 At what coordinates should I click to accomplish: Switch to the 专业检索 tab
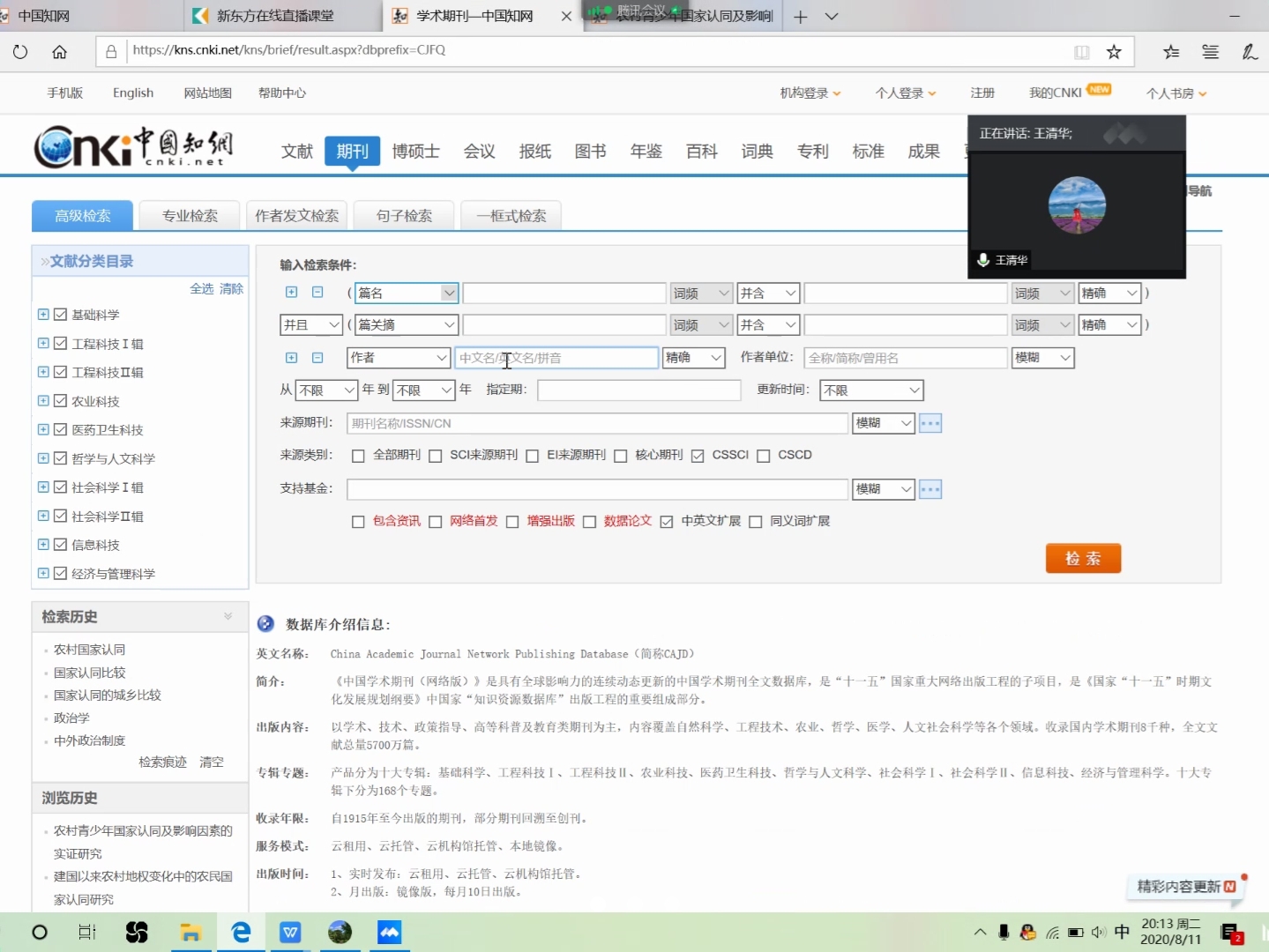coord(190,216)
